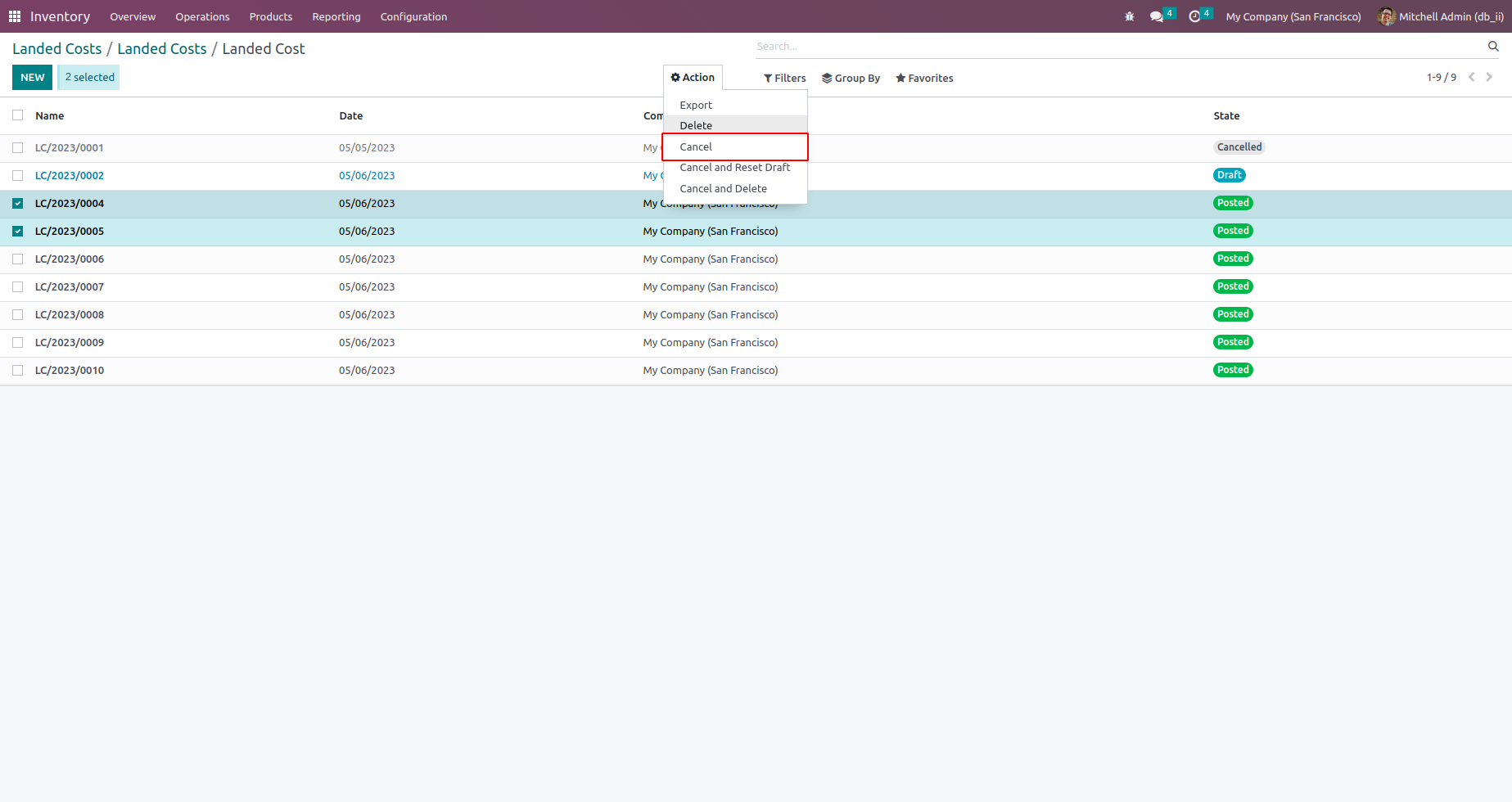The height and width of the screenshot is (802, 1512).
Task: Open record LC/2023/0005
Action: [x=70, y=232]
